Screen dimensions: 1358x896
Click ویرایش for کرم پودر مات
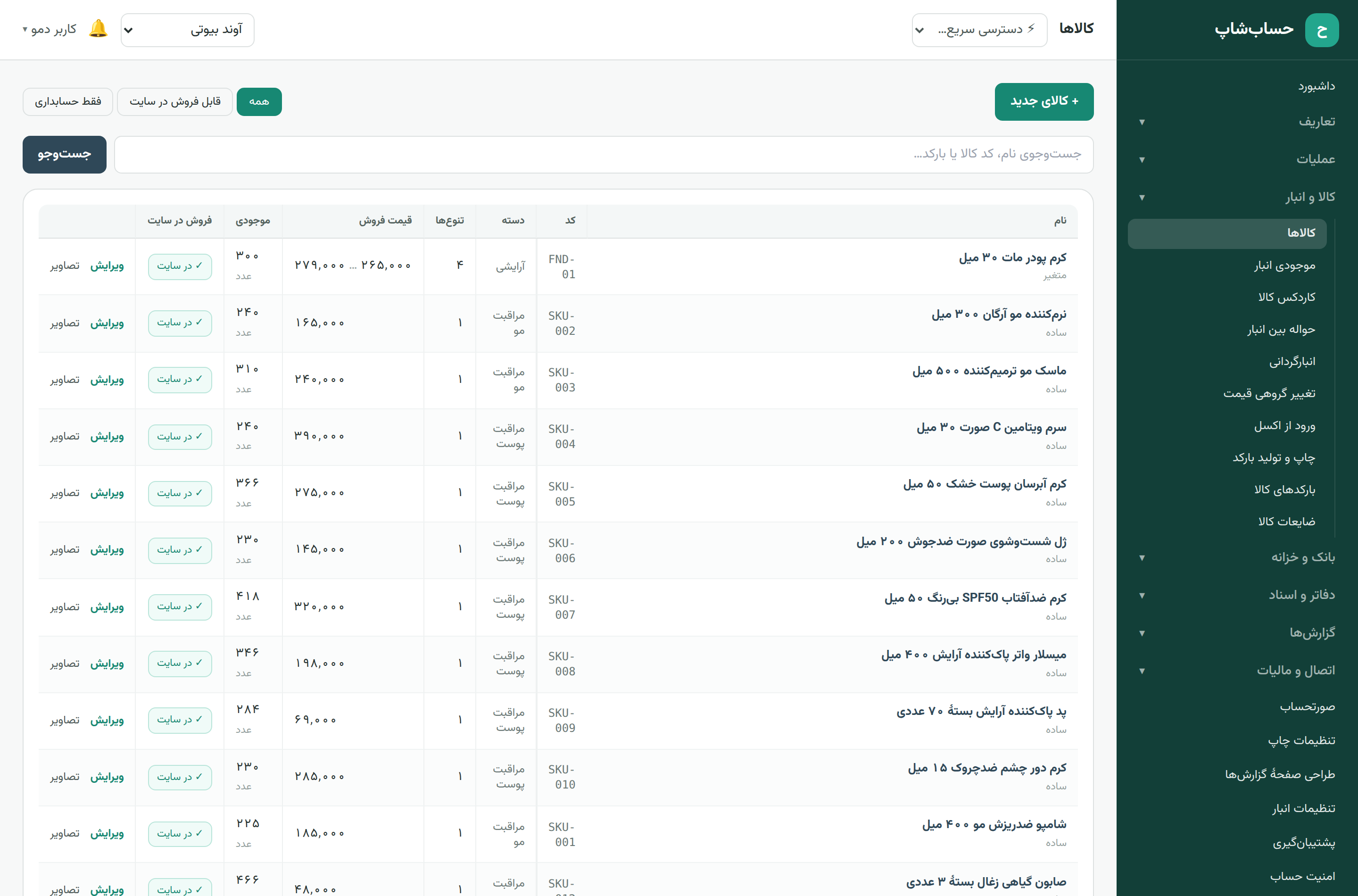pyautogui.click(x=107, y=265)
